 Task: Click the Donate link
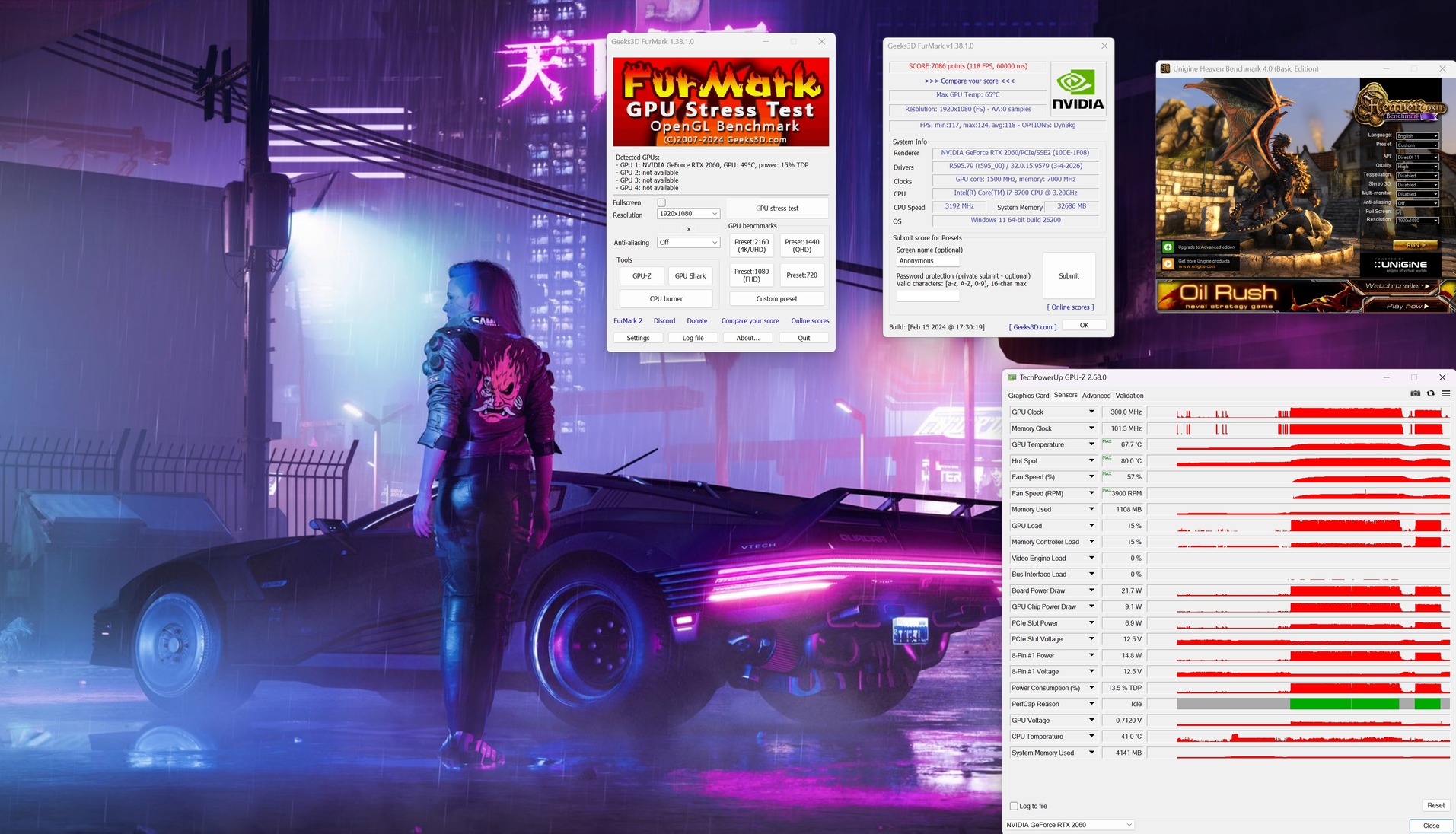tap(697, 321)
